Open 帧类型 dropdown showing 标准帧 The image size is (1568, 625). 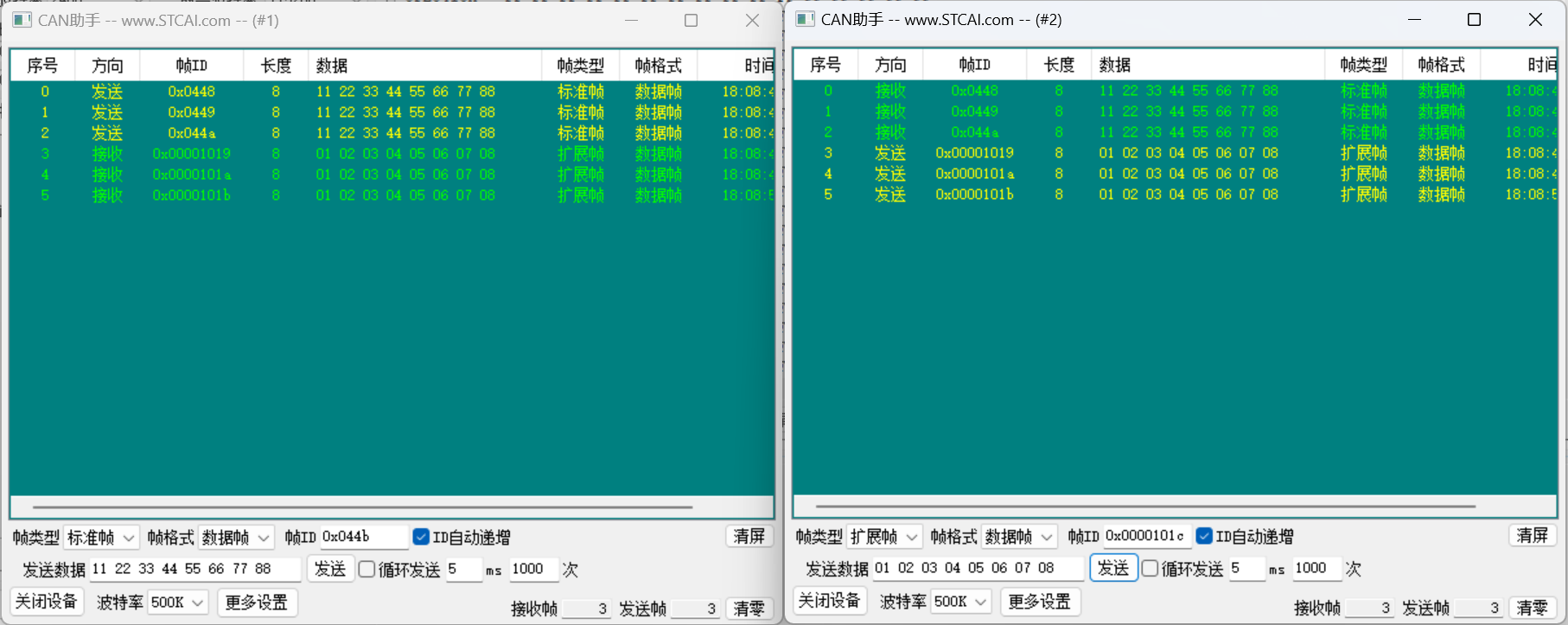pyautogui.click(x=101, y=538)
